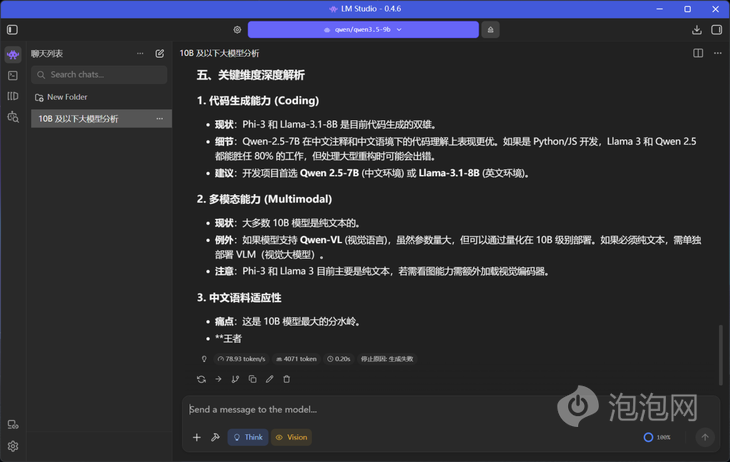
Task: Open the chat list more options menu
Action: point(140,53)
